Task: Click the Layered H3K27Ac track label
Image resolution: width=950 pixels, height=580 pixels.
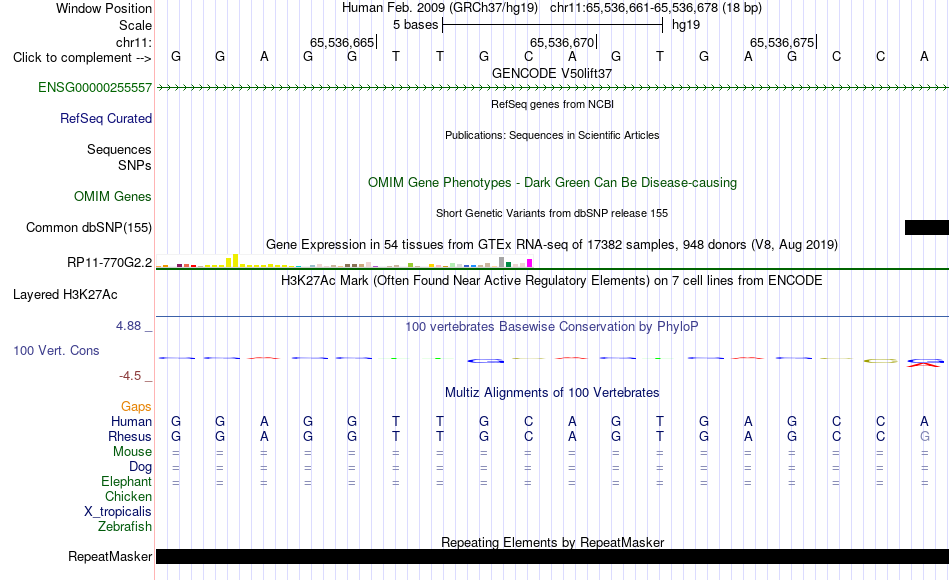Action: click(x=65, y=295)
